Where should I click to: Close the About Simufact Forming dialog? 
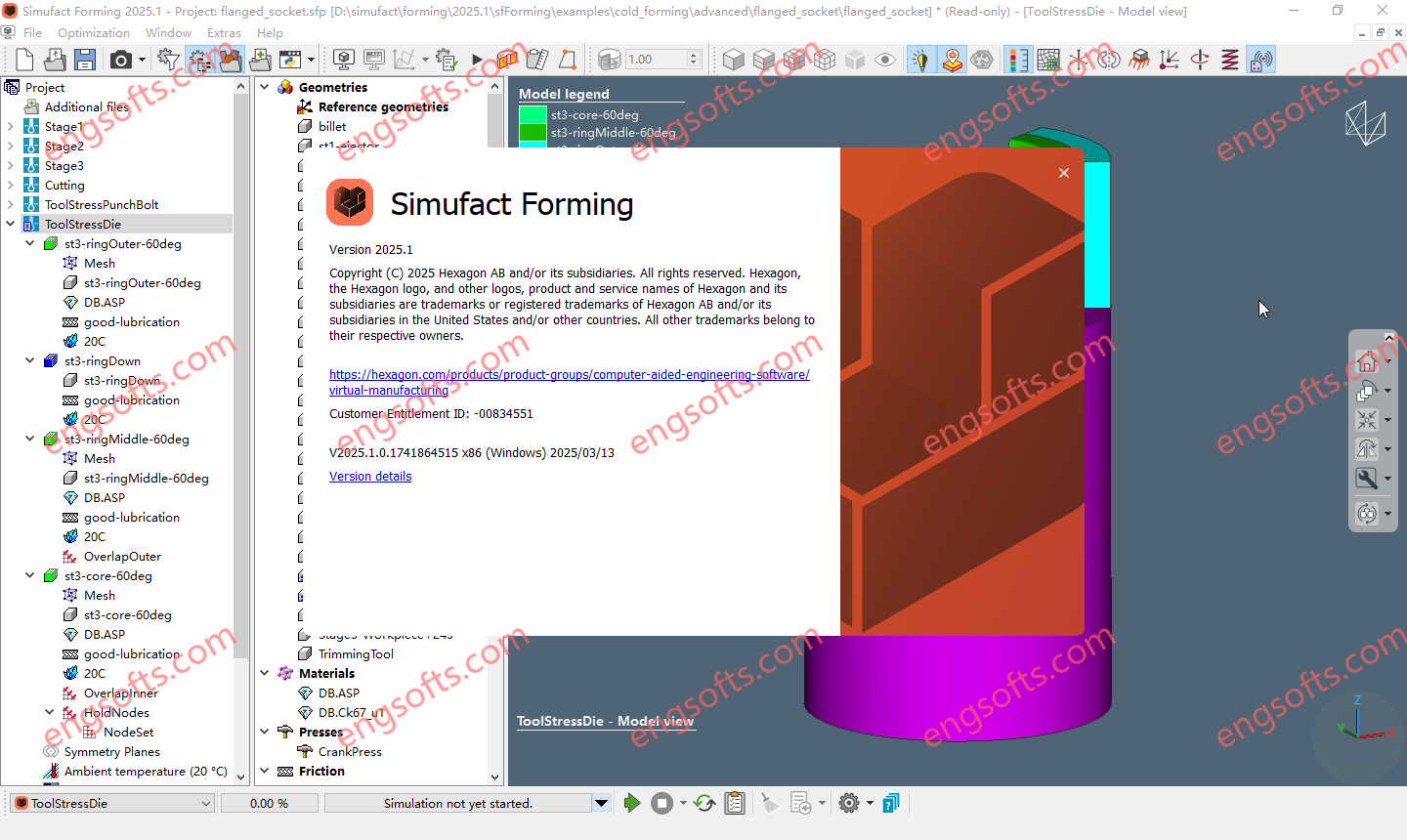point(1064,173)
